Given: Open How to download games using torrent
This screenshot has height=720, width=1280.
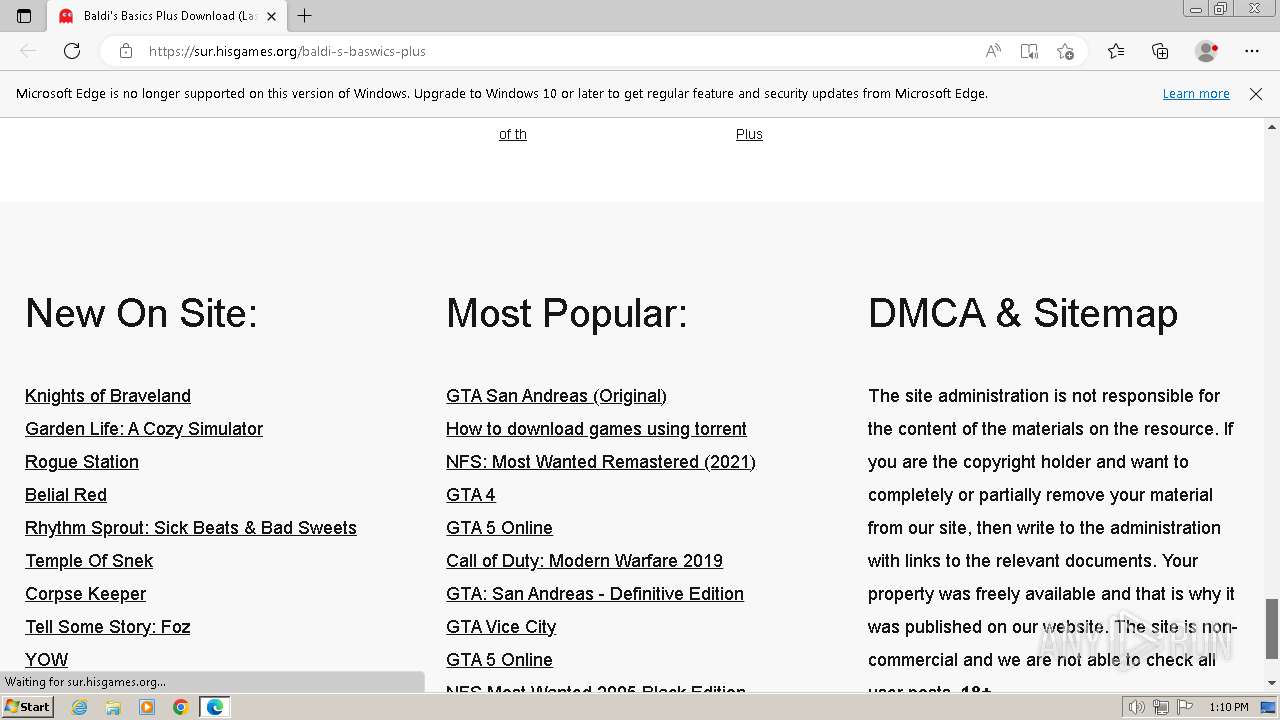Looking at the screenshot, I should 596,429.
